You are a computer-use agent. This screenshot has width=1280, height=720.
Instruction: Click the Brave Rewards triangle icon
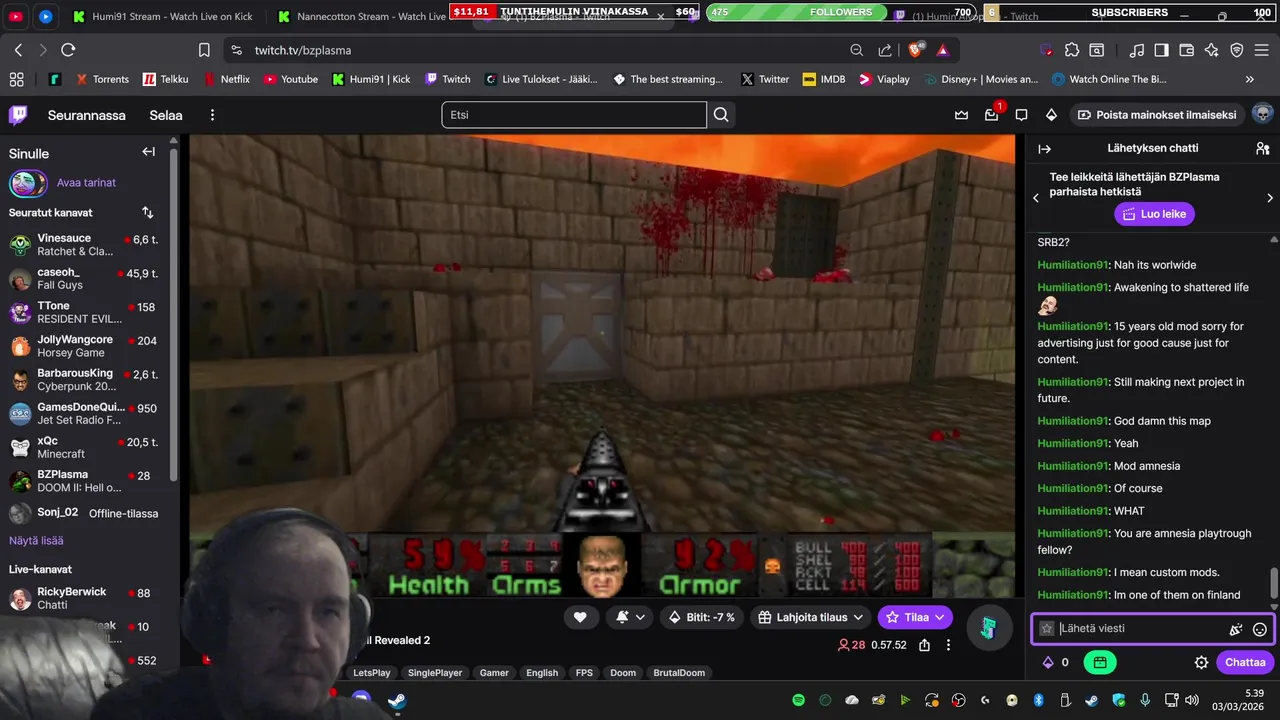tap(942, 50)
